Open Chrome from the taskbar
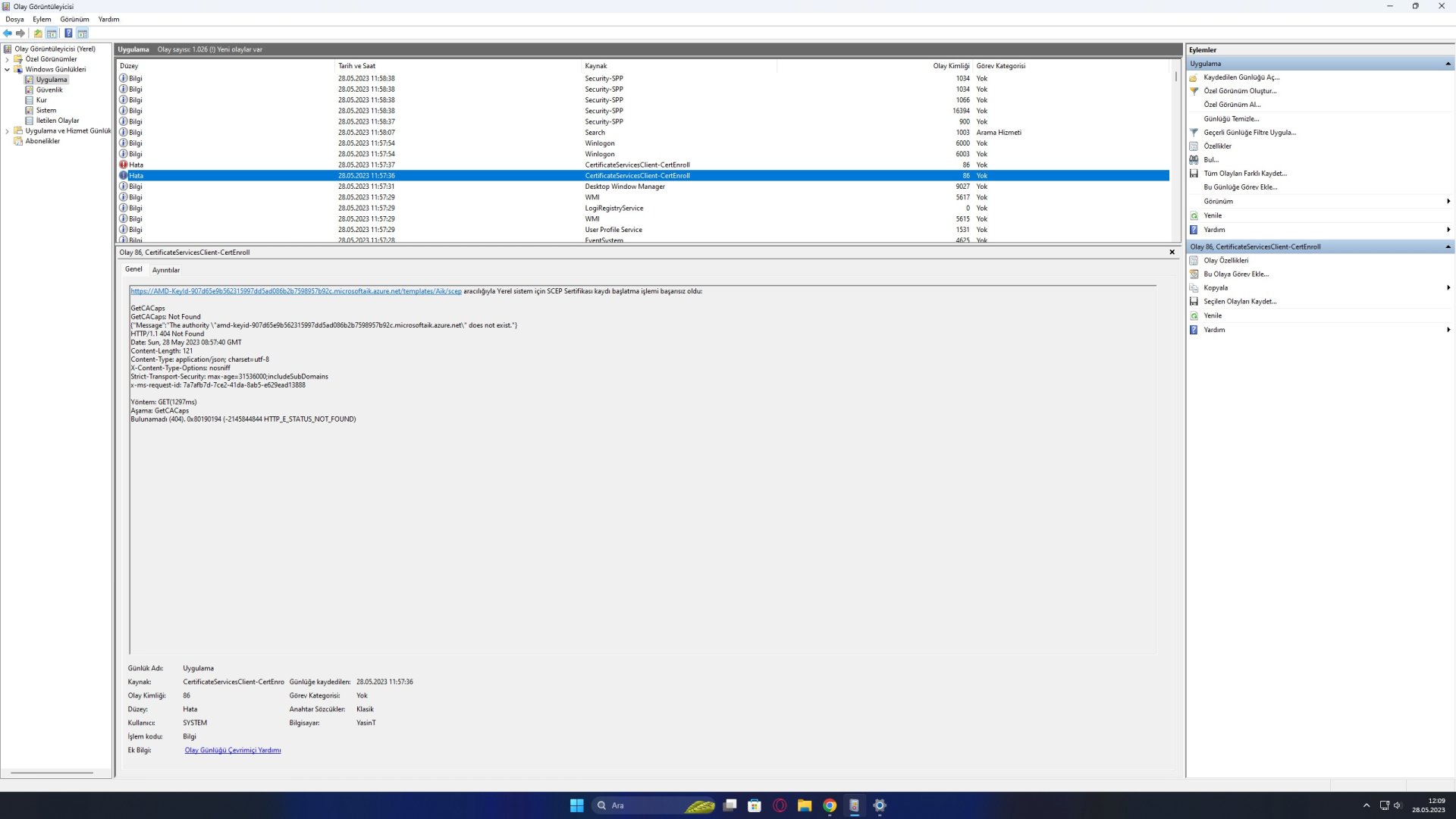Screen dimensions: 1456x819 [x=830, y=805]
